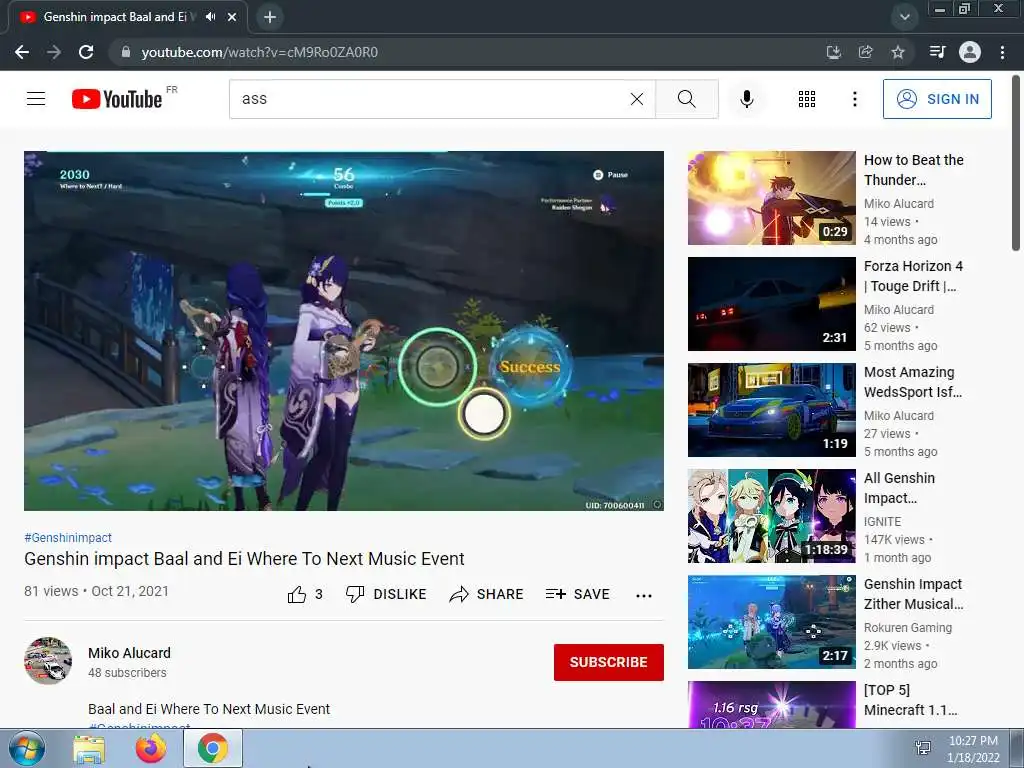Click Genshin Impact Zither Musical title
The width and height of the screenshot is (1024, 768).
(913, 594)
